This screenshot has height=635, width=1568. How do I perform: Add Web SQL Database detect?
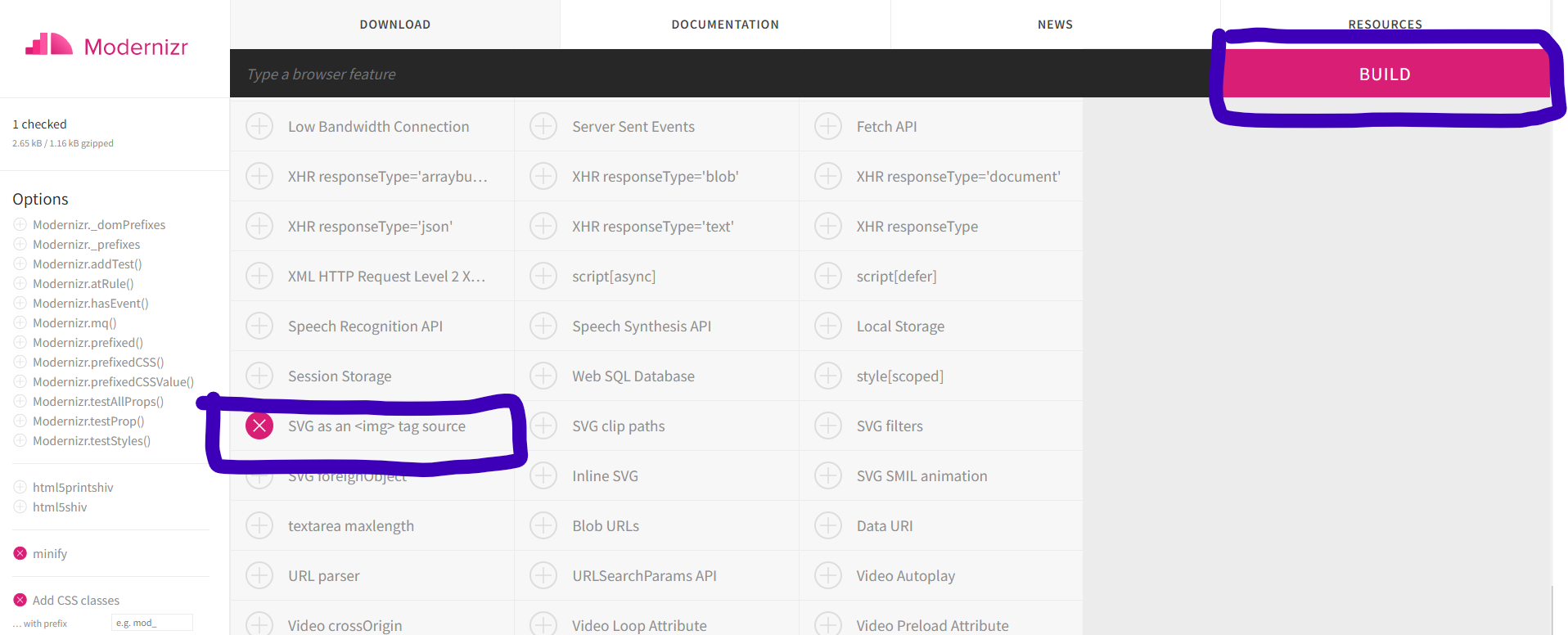(x=543, y=376)
